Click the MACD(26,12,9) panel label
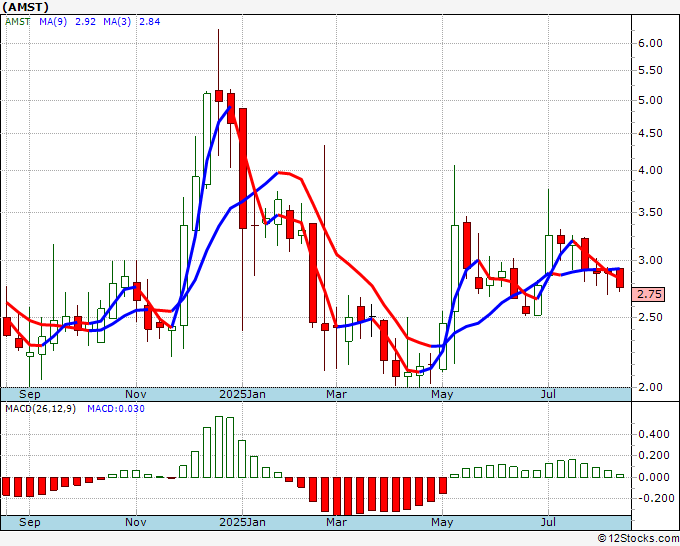The width and height of the screenshot is (680, 546). pyautogui.click(x=40, y=409)
